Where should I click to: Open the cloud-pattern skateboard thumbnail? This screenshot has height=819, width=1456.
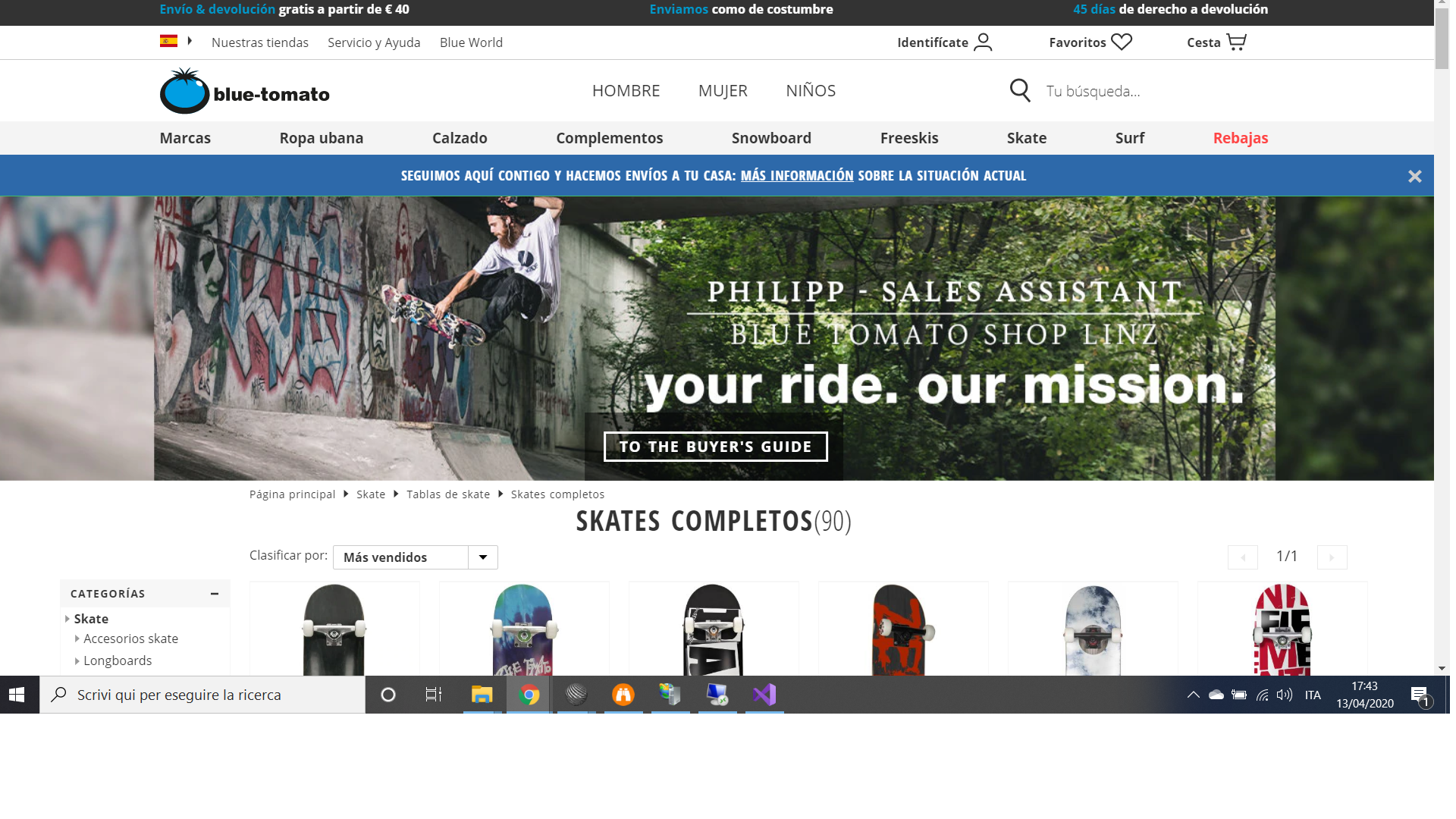pyautogui.click(x=1093, y=629)
